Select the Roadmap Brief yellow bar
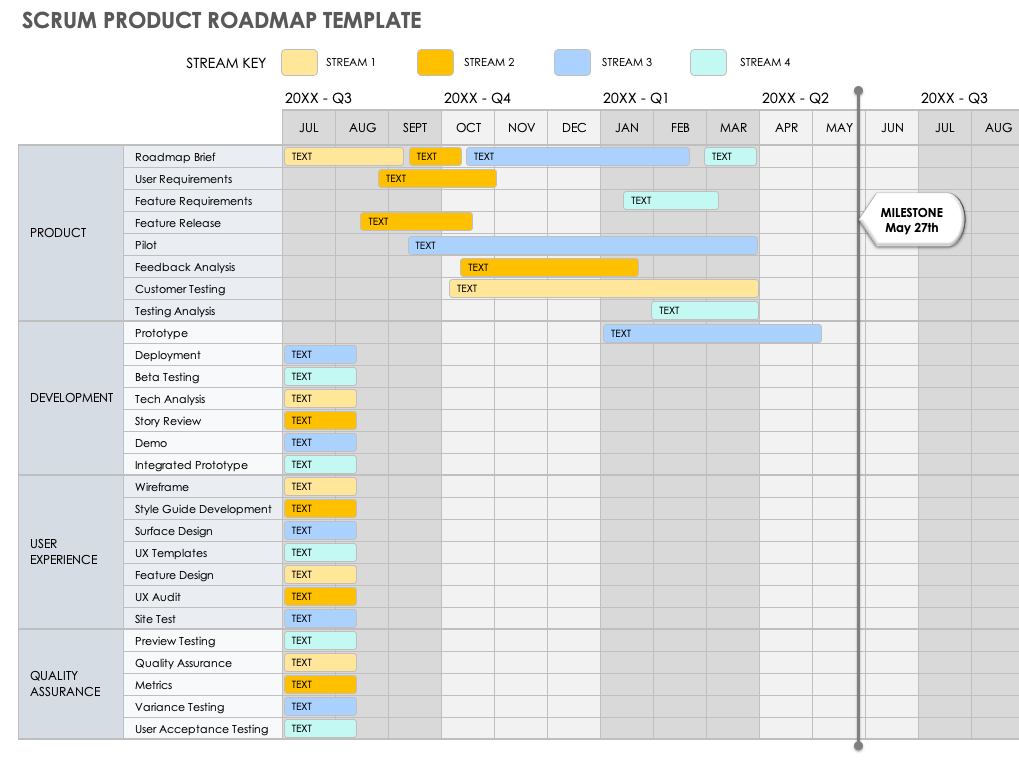Viewport: 1019px width, 773px height. click(344, 156)
